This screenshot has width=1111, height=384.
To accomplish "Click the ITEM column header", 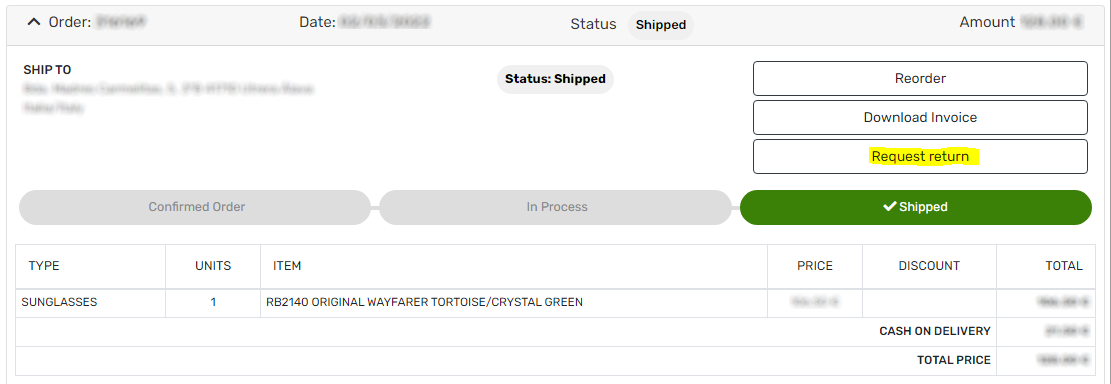I will click(287, 266).
